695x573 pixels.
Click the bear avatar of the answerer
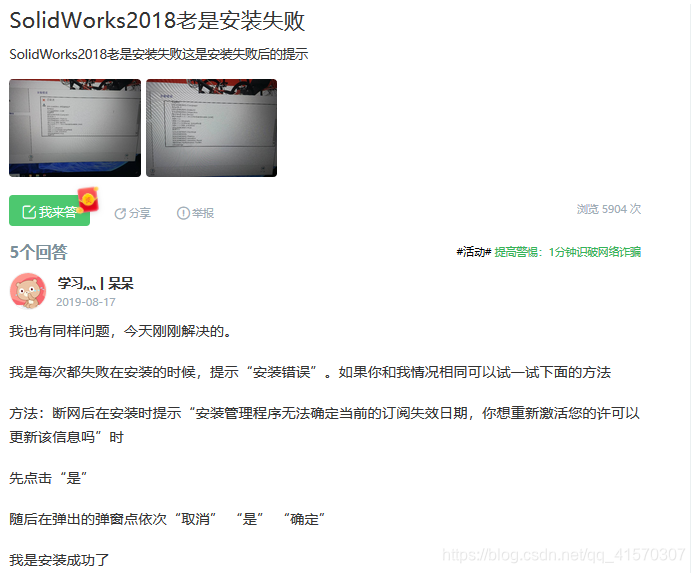click(28, 290)
